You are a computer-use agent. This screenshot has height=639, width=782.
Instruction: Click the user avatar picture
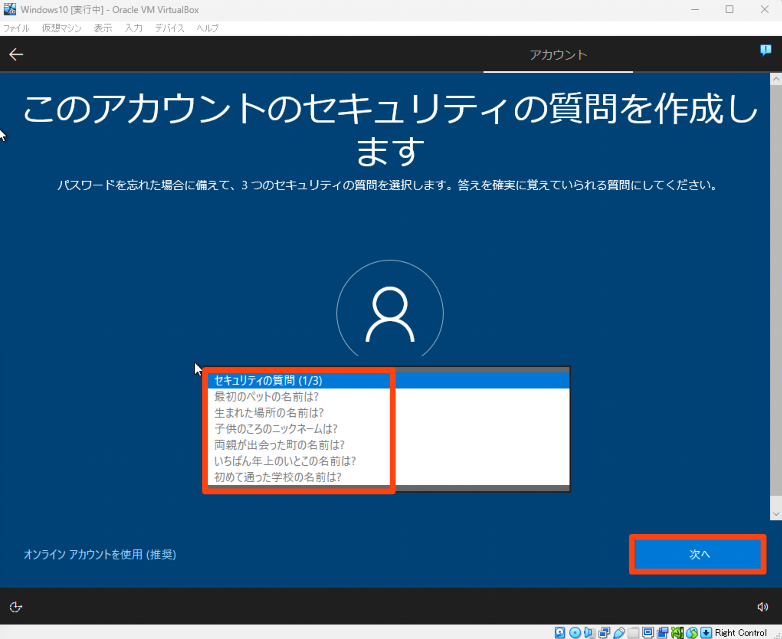pos(390,309)
